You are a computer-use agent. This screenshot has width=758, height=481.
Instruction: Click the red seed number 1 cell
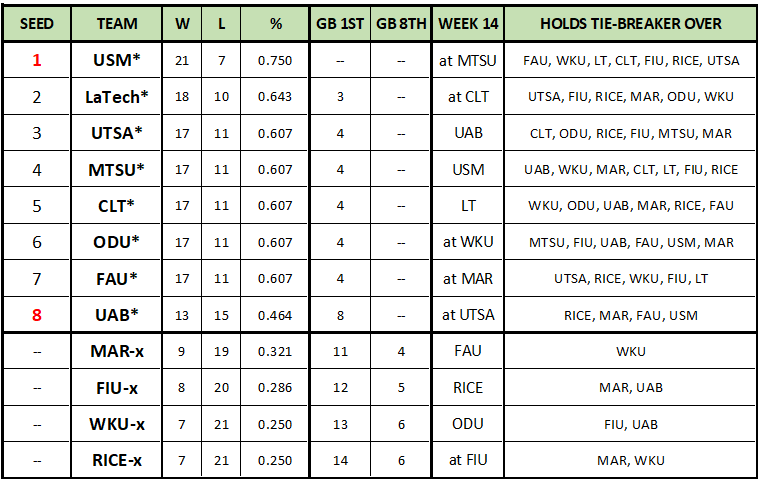[37, 60]
